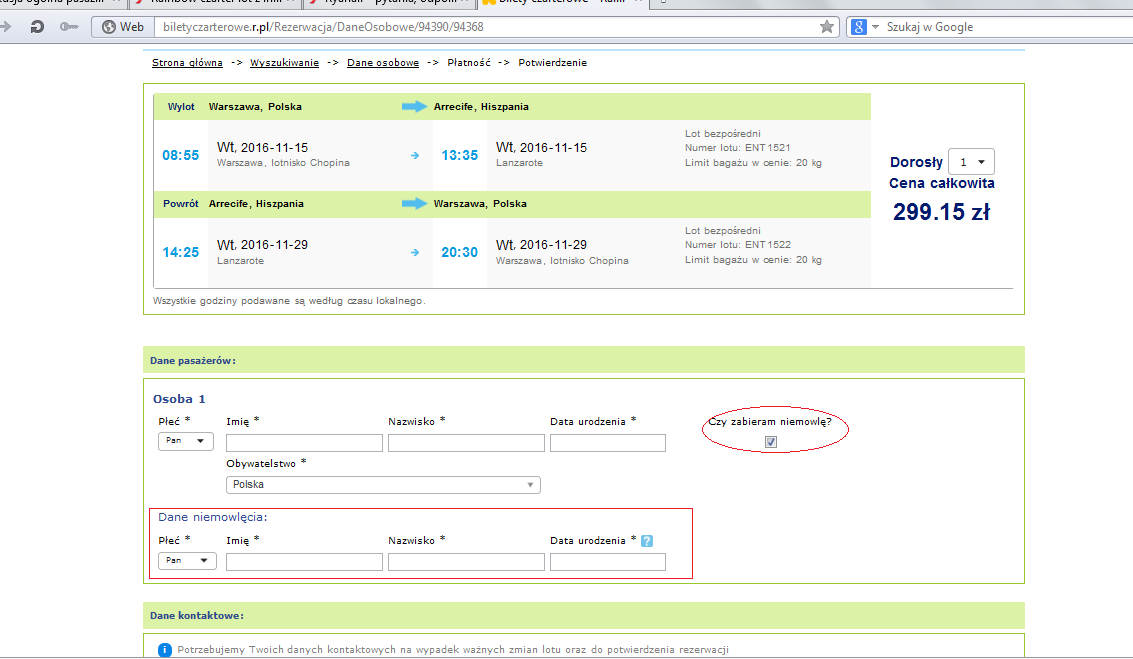Open the 'Wyszukiwanie' breadcrumb link

(284, 63)
